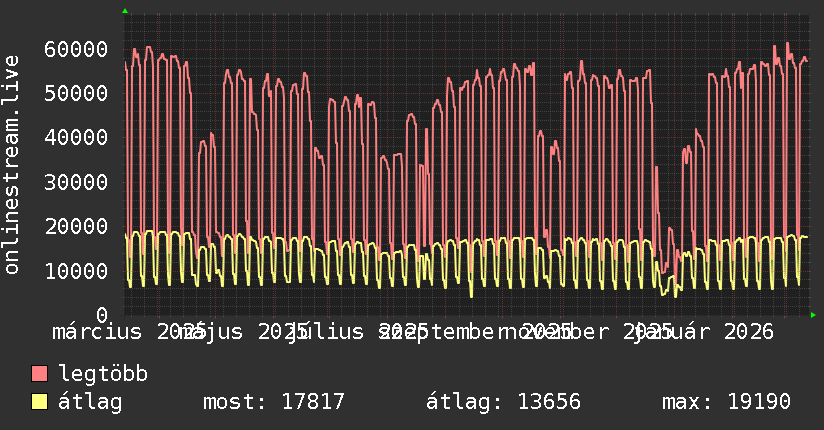
Task: Click the onlinestream.live vertical axis title
Action: 11,165
